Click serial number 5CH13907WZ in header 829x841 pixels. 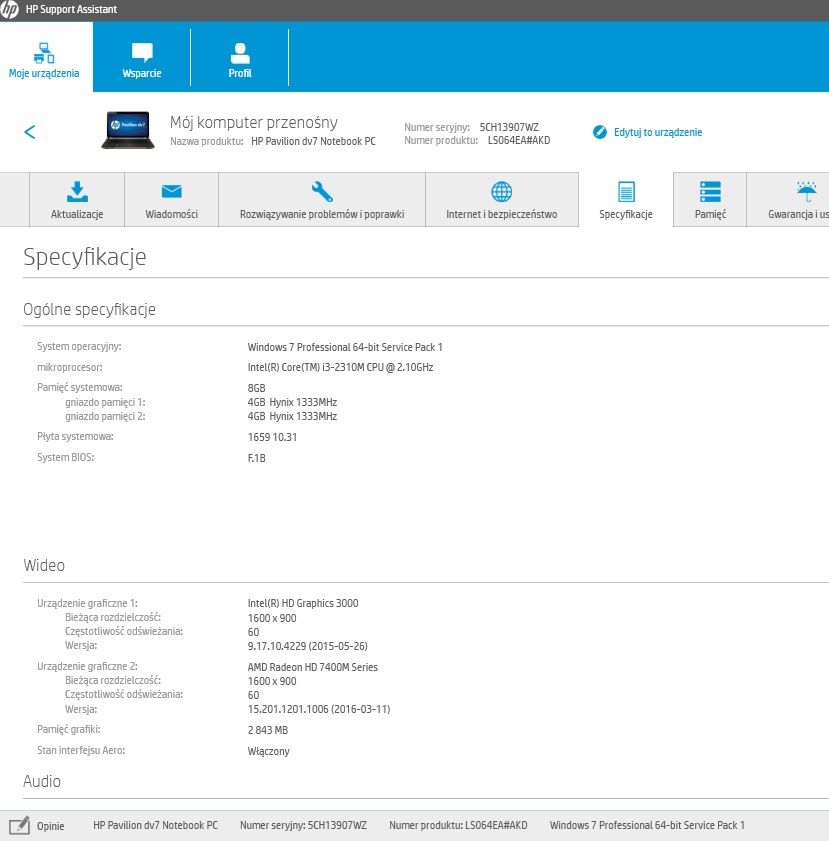tap(509, 127)
